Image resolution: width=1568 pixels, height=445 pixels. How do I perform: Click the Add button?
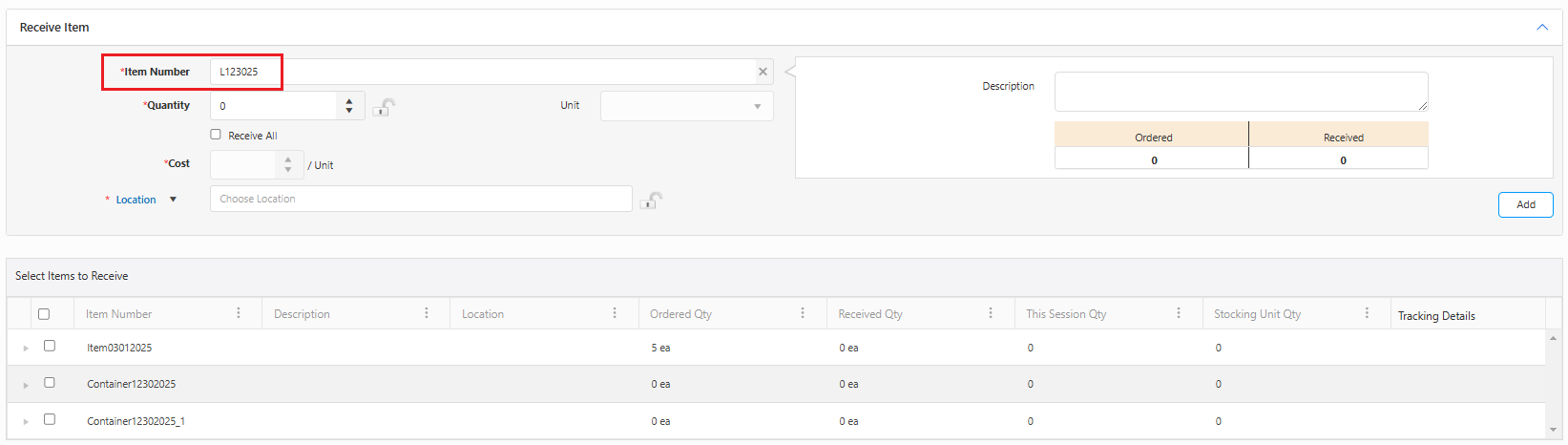[1525, 204]
